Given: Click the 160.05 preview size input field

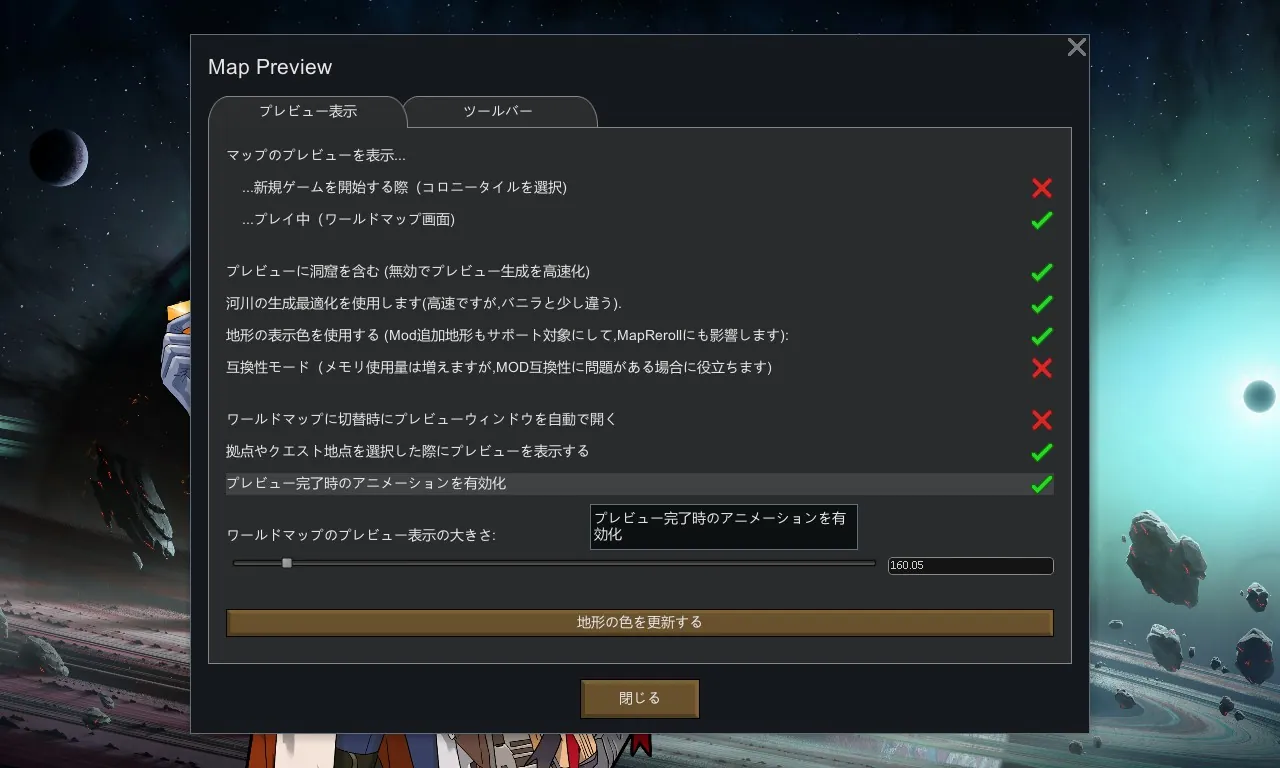Looking at the screenshot, I should point(970,566).
